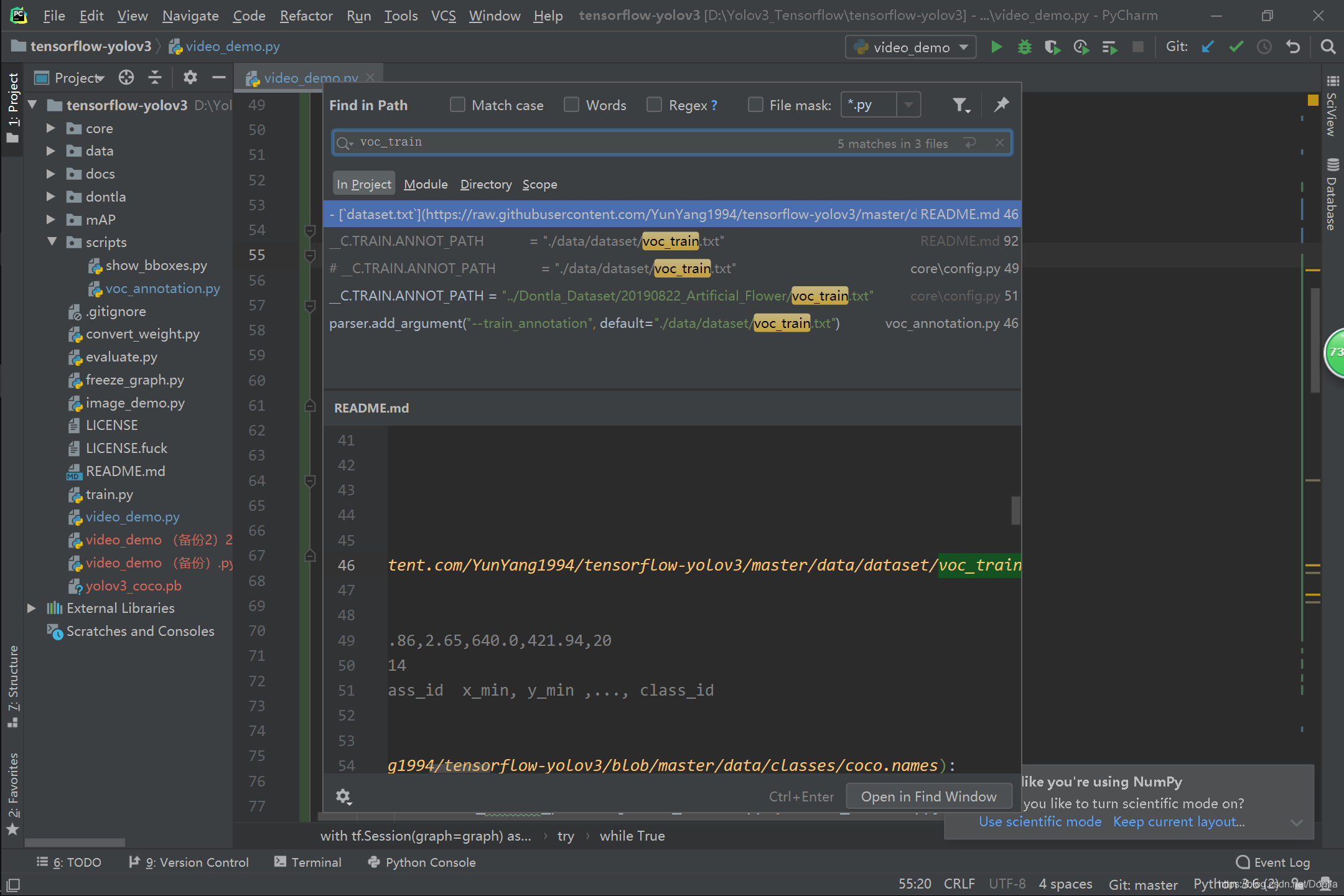Screen dimensions: 1344x896
Task: Enable the Regex checkbox
Action: [654, 105]
